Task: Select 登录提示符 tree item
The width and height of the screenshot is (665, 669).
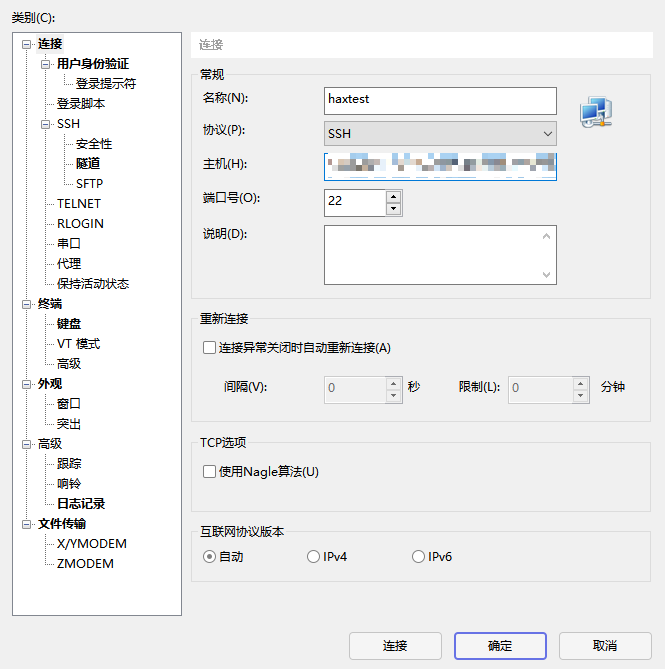Action: click(106, 84)
